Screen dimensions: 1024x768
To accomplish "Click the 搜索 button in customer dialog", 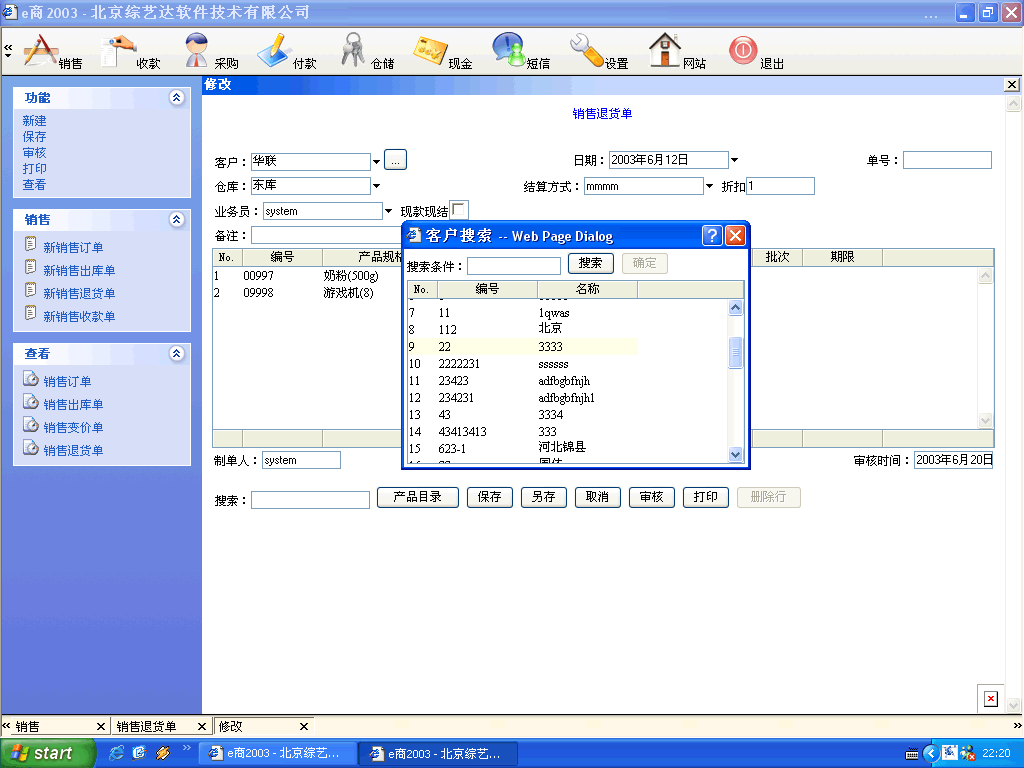I will tap(590, 263).
